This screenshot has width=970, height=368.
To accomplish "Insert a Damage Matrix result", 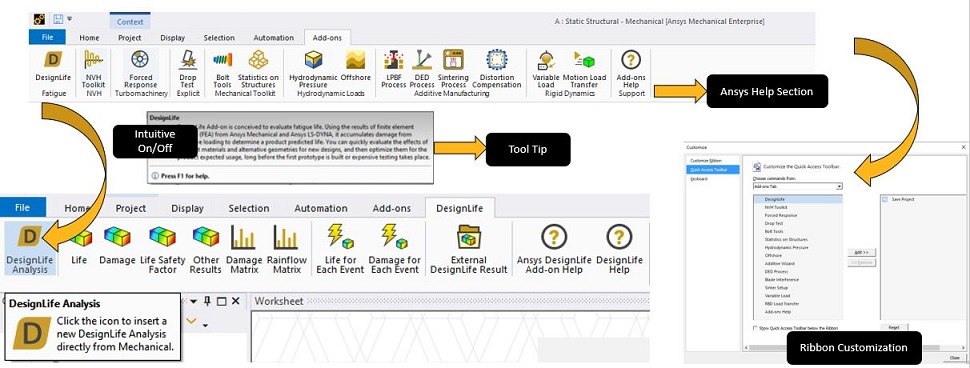I will point(244,249).
